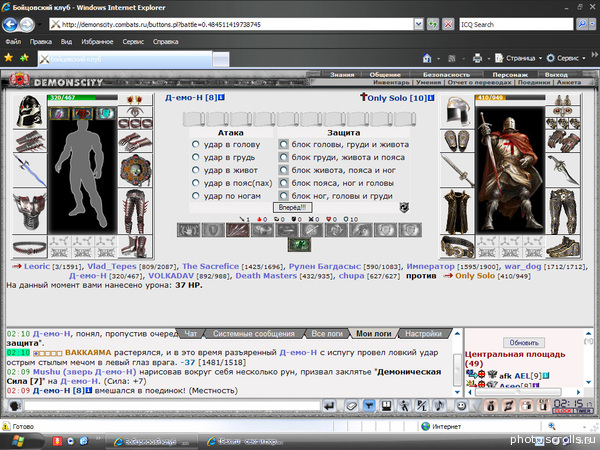Switch to the Мои логи tab

pyautogui.click(x=373, y=334)
